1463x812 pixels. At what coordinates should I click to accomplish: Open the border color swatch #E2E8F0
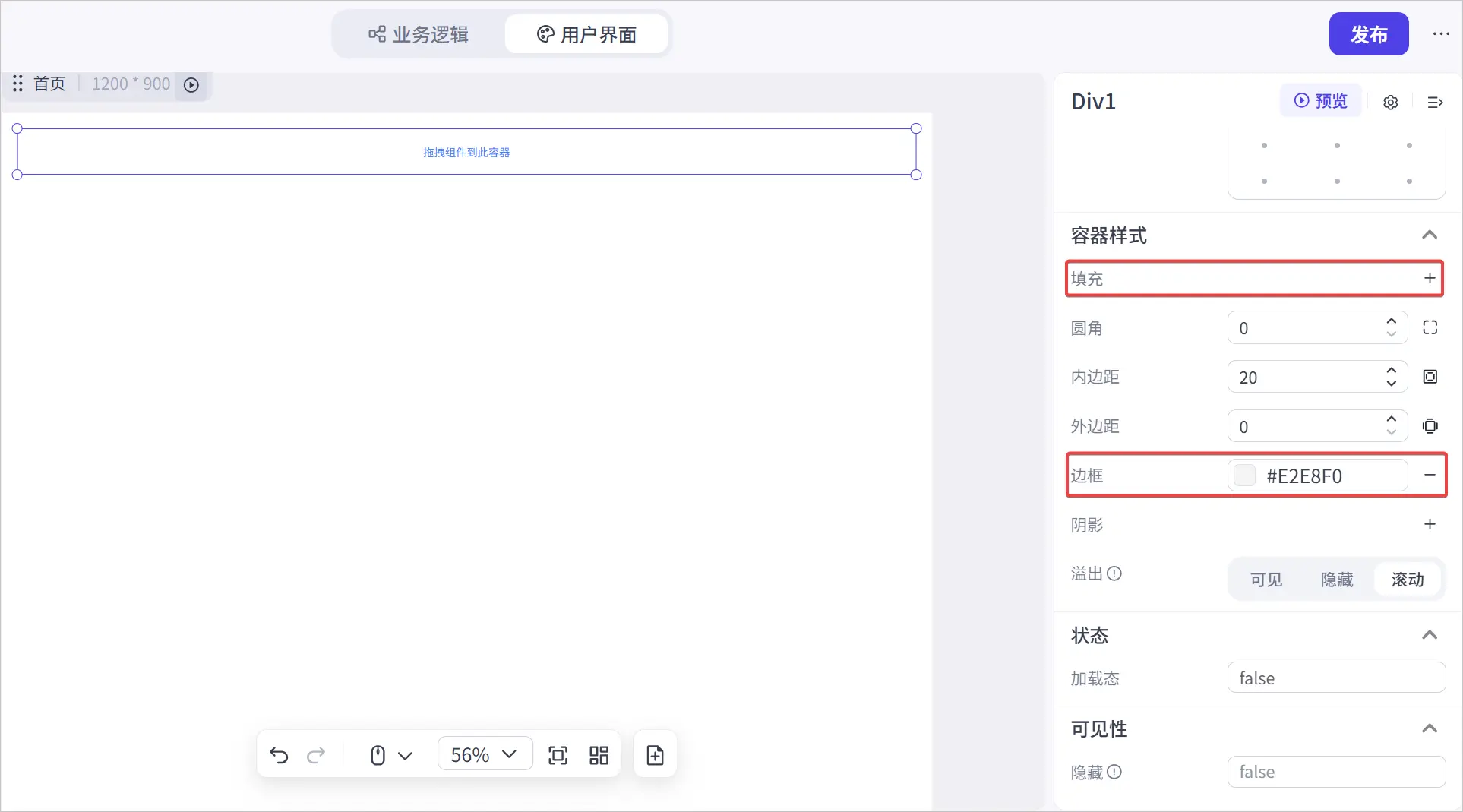click(x=1244, y=476)
